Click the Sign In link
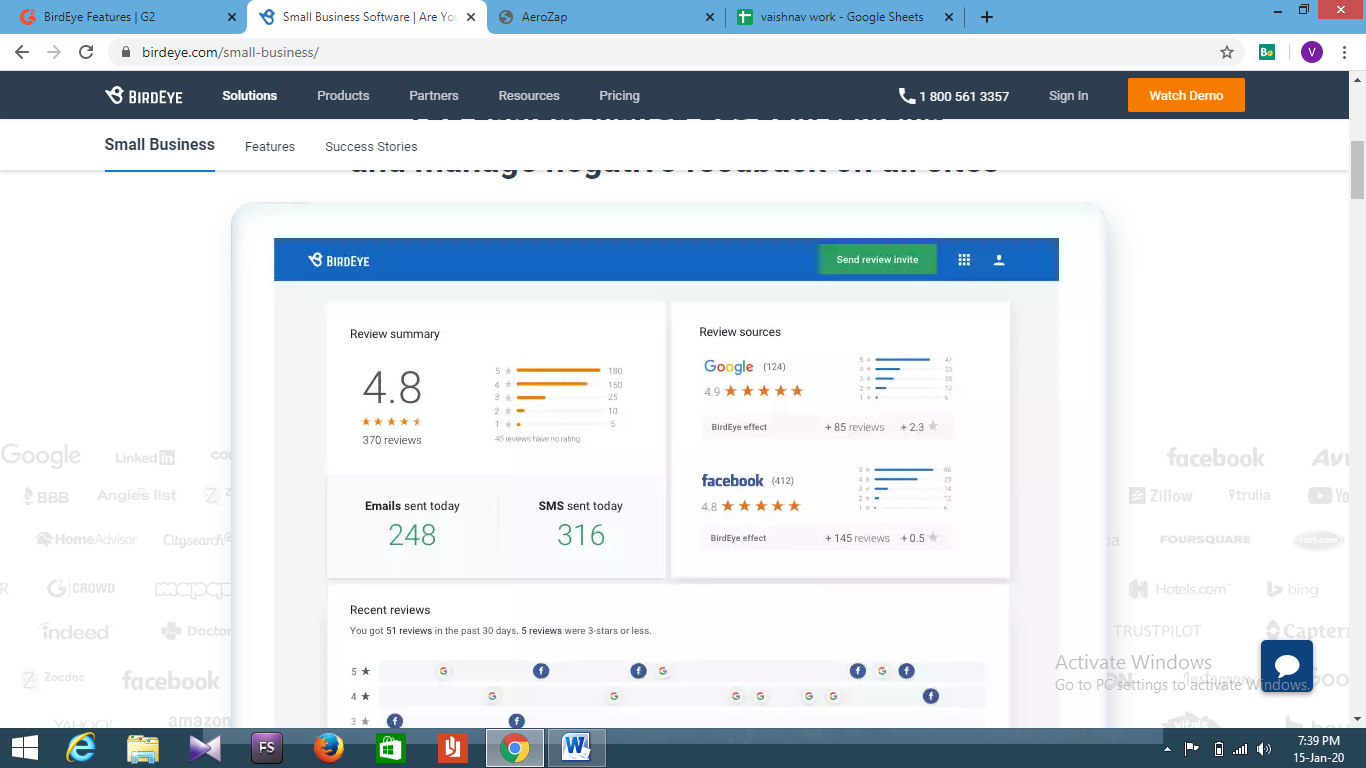Screen dimensions: 1366x768 coord(1068,96)
